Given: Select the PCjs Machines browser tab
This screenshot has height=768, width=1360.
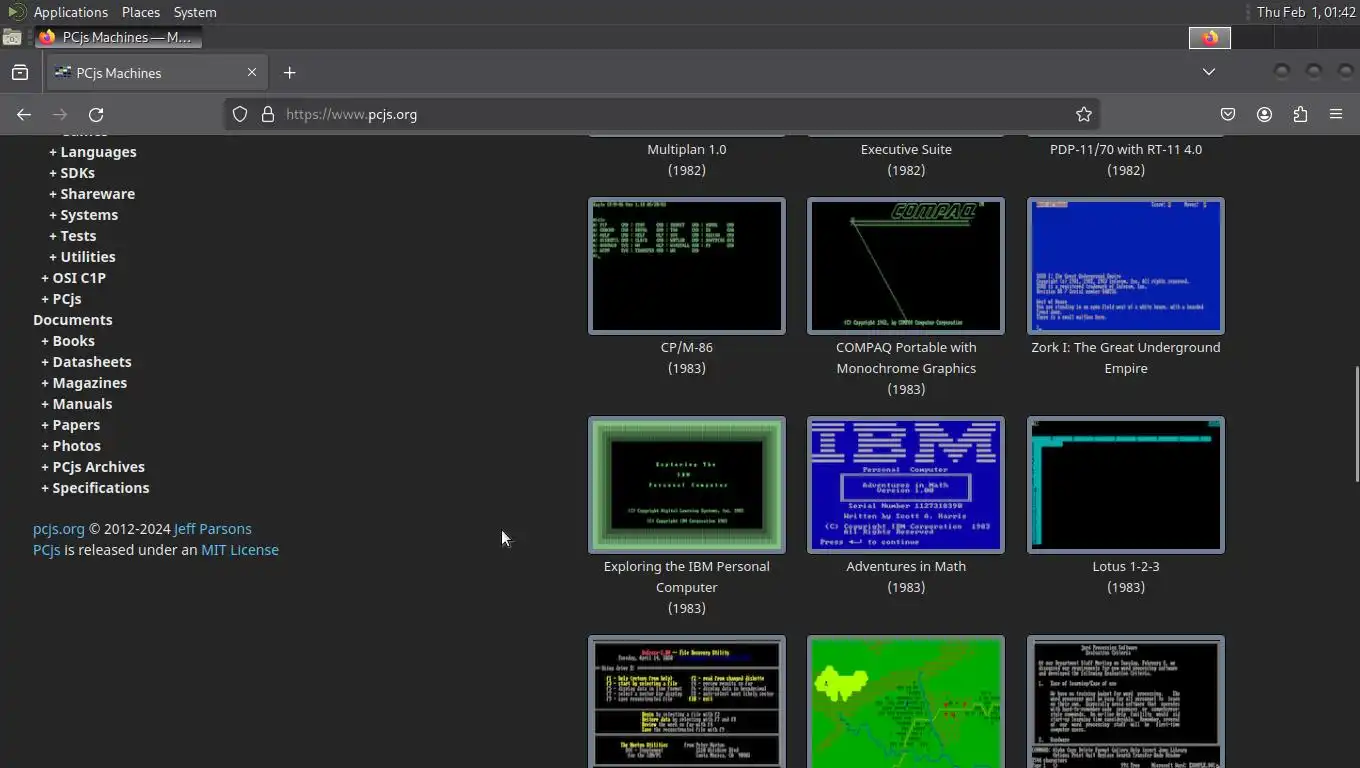Looking at the screenshot, I should (x=155, y=72).
